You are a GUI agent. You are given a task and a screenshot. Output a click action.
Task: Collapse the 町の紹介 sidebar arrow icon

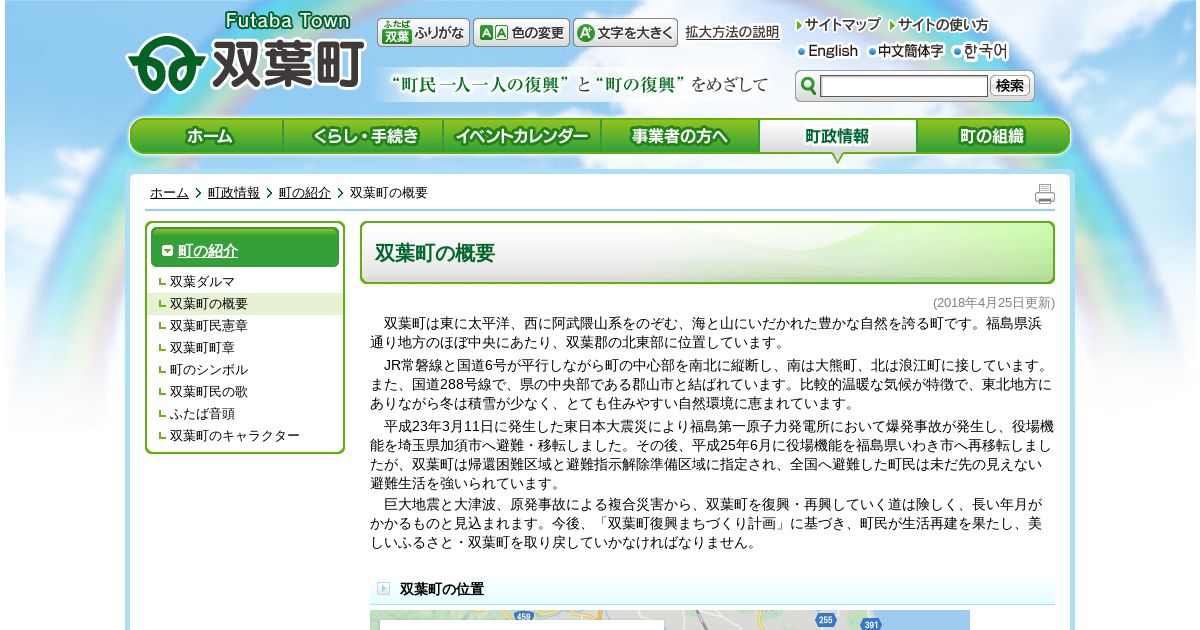click(x=167, y=251)
